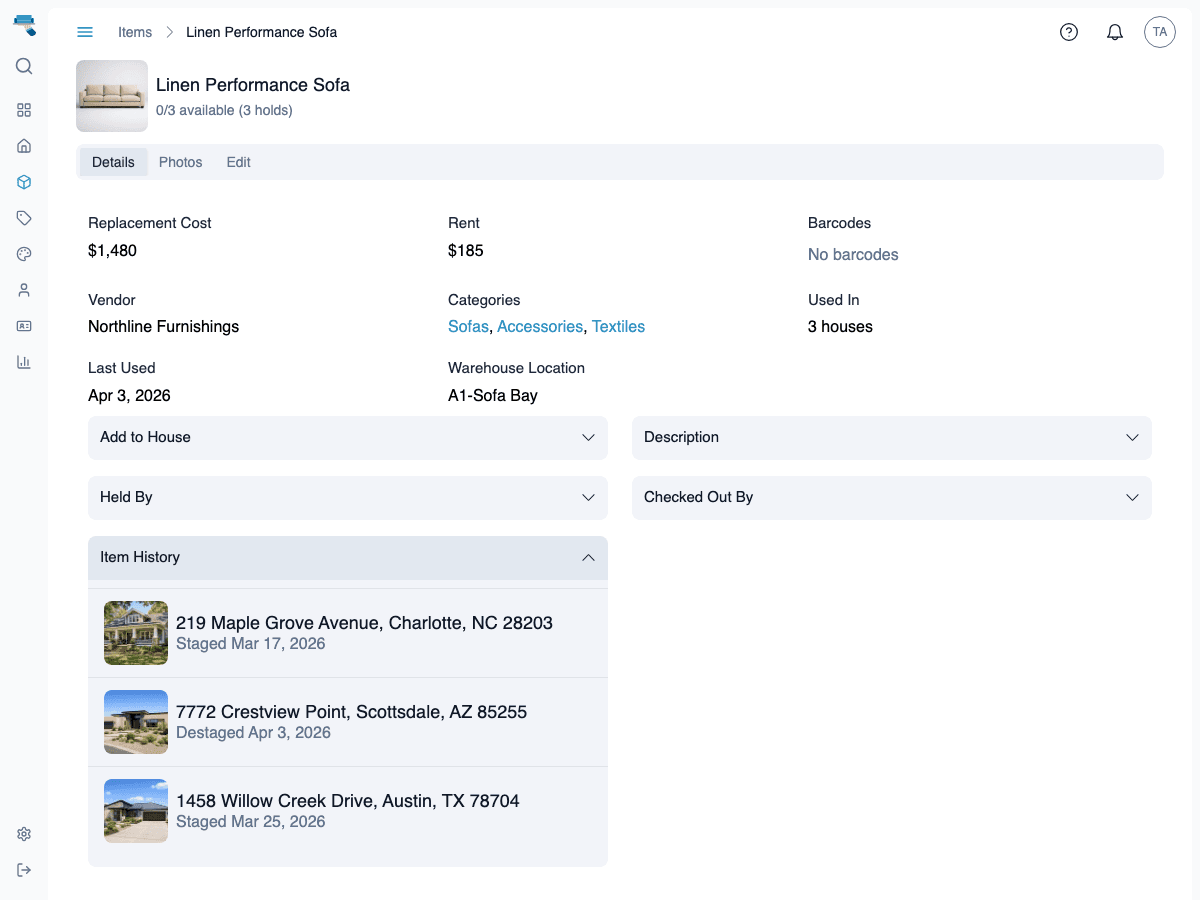The width and height of the screenshot is (1200, 900).
Task: Toggle the hamburger menu
Action: click(85, 32)
